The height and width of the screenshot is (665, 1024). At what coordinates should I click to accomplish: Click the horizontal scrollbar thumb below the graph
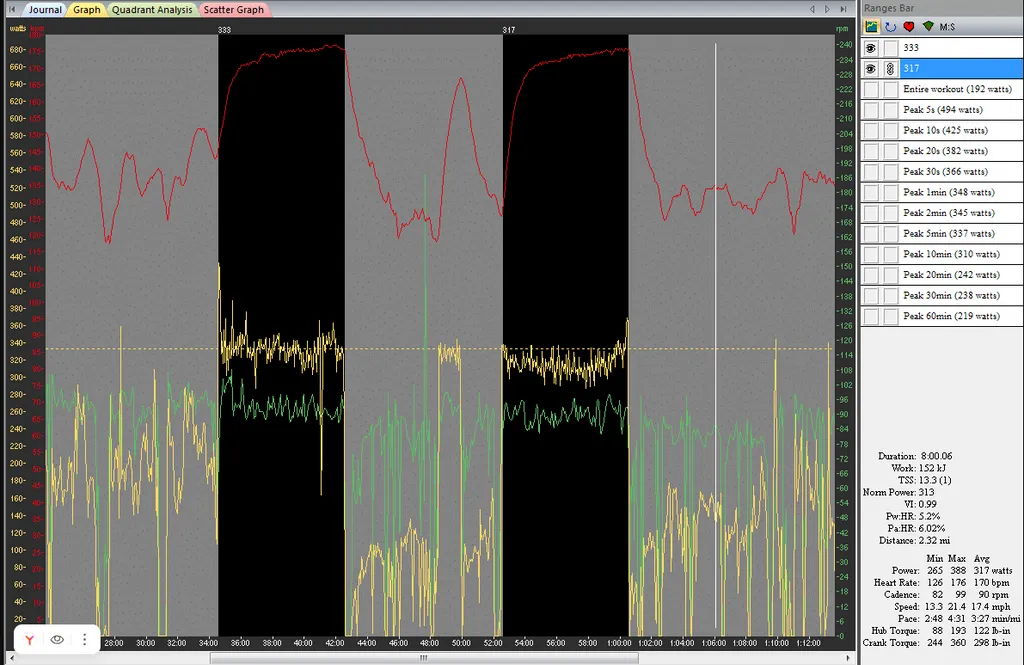pos(424,658)
